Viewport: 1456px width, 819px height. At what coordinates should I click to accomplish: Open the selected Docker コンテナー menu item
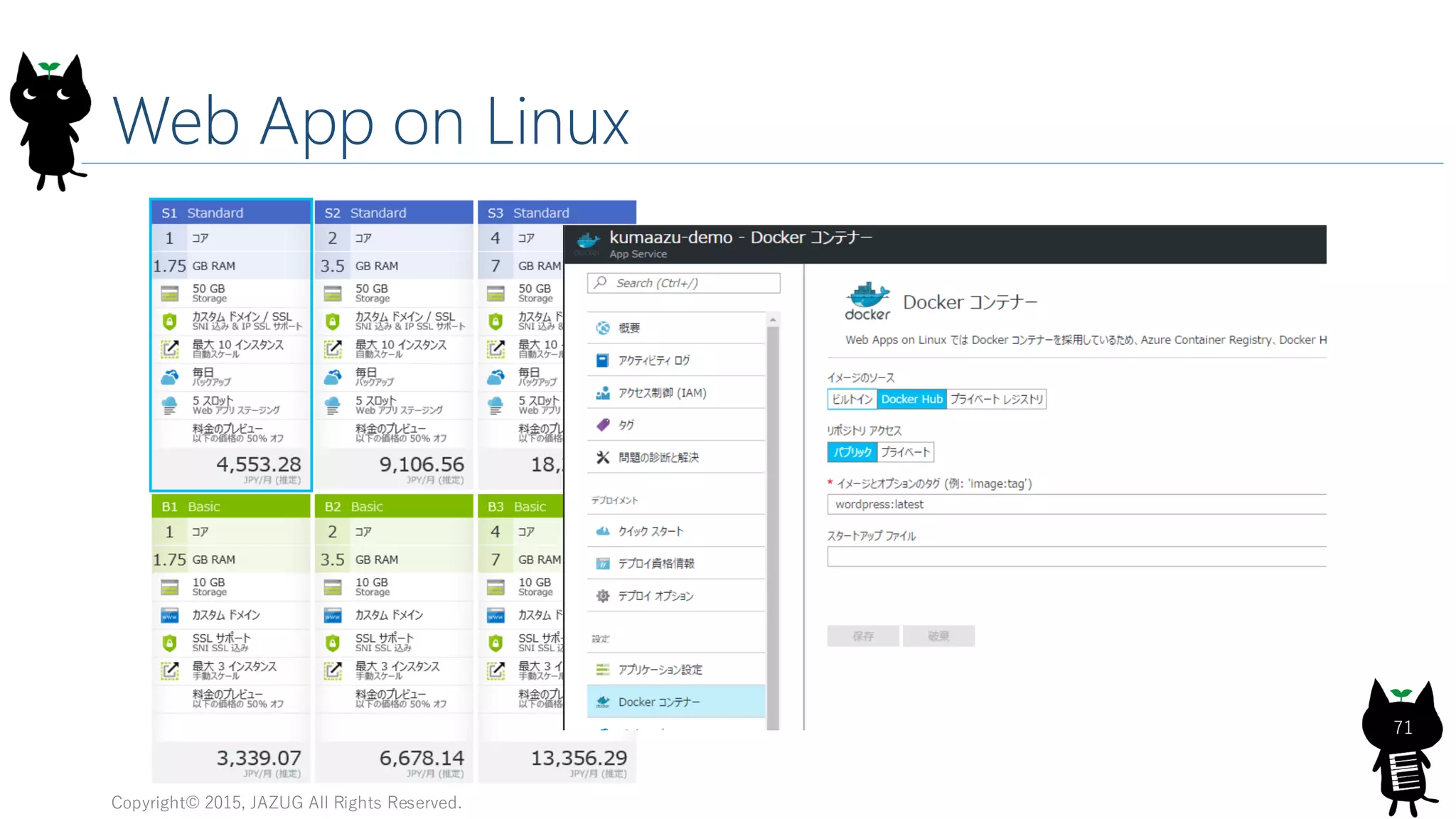point(676,702)
